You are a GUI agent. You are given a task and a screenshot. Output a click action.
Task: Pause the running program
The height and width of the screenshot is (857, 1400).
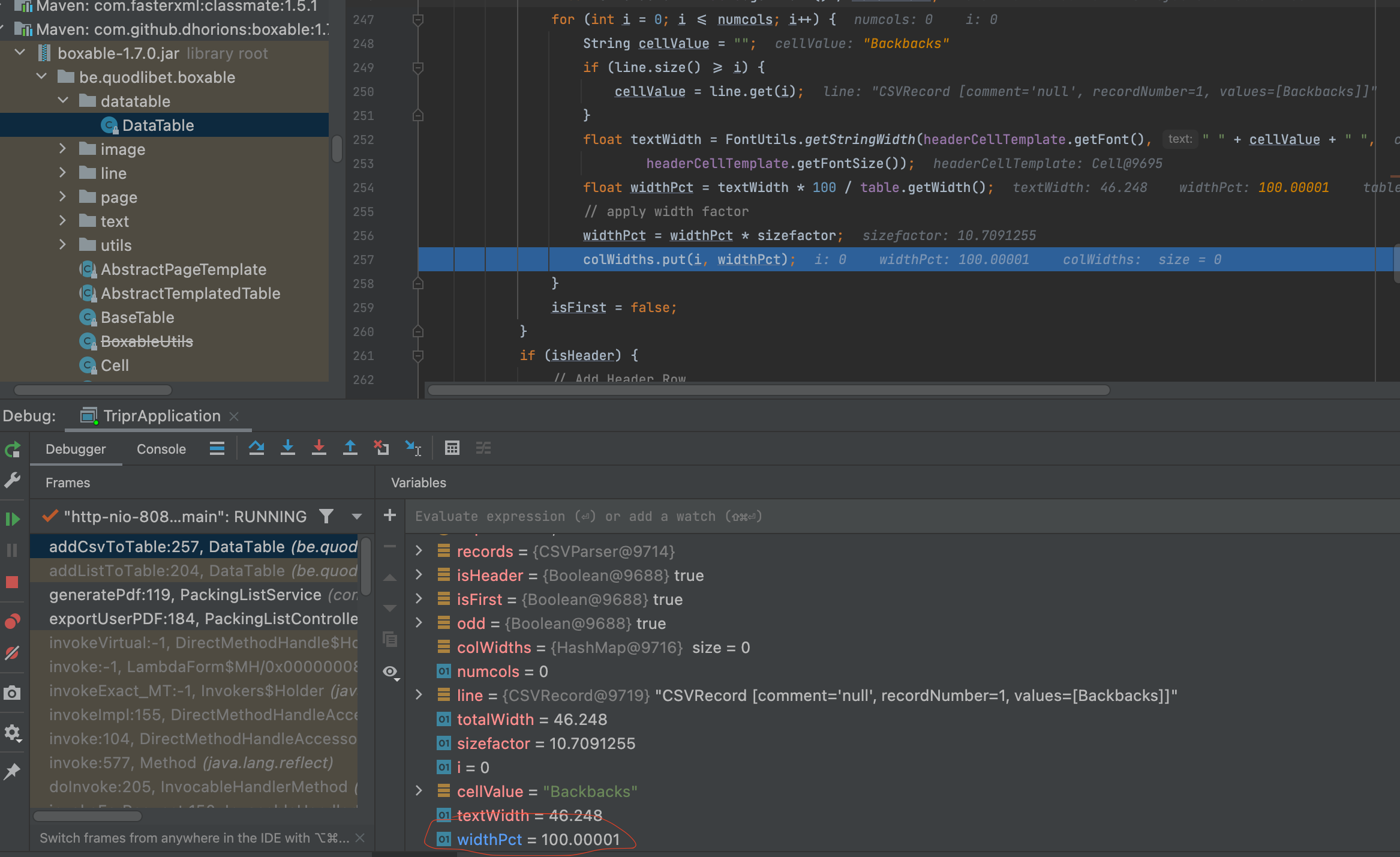point(13,550)
